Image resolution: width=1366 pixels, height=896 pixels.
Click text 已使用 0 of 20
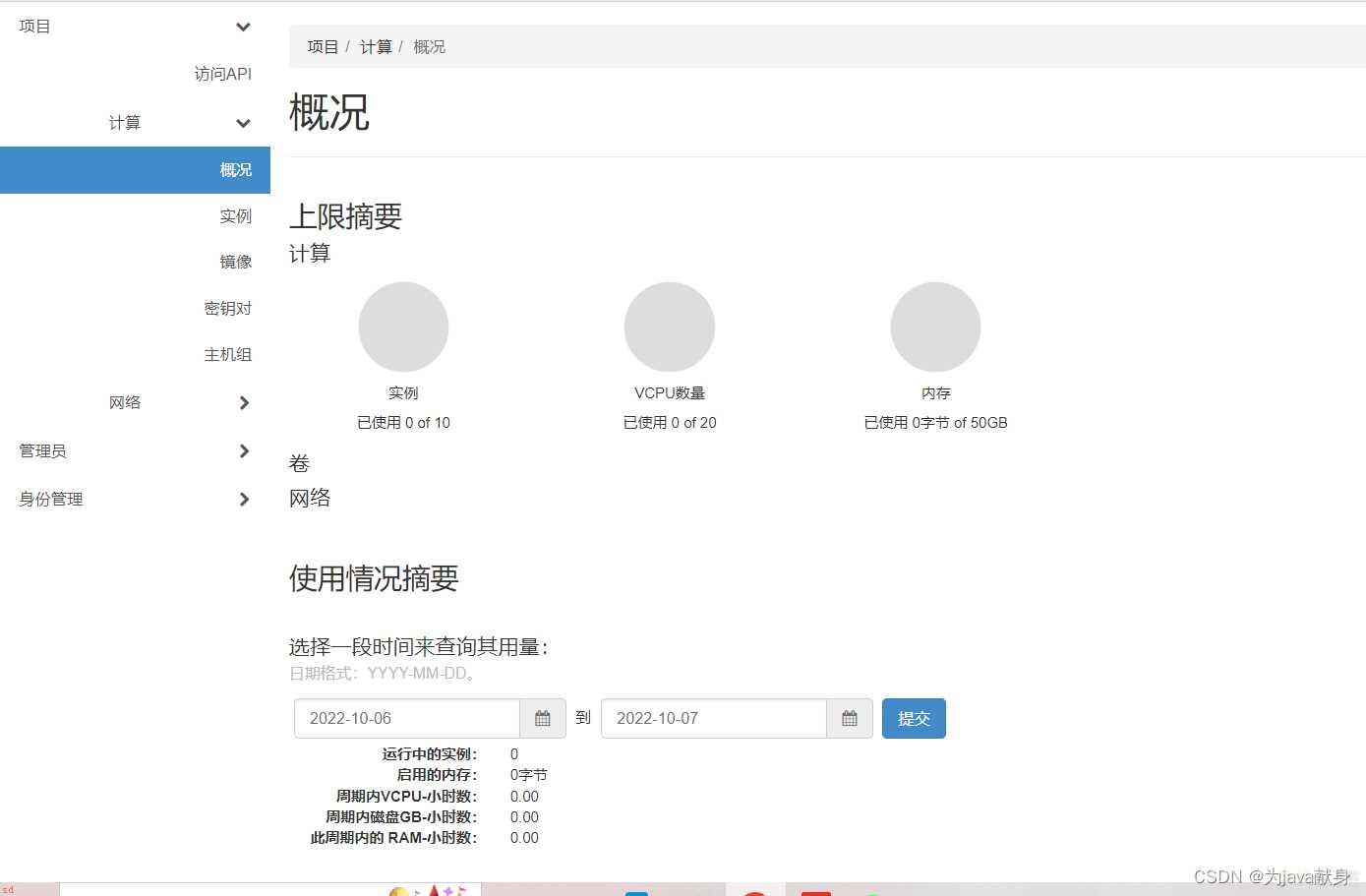tap(670, 423)
